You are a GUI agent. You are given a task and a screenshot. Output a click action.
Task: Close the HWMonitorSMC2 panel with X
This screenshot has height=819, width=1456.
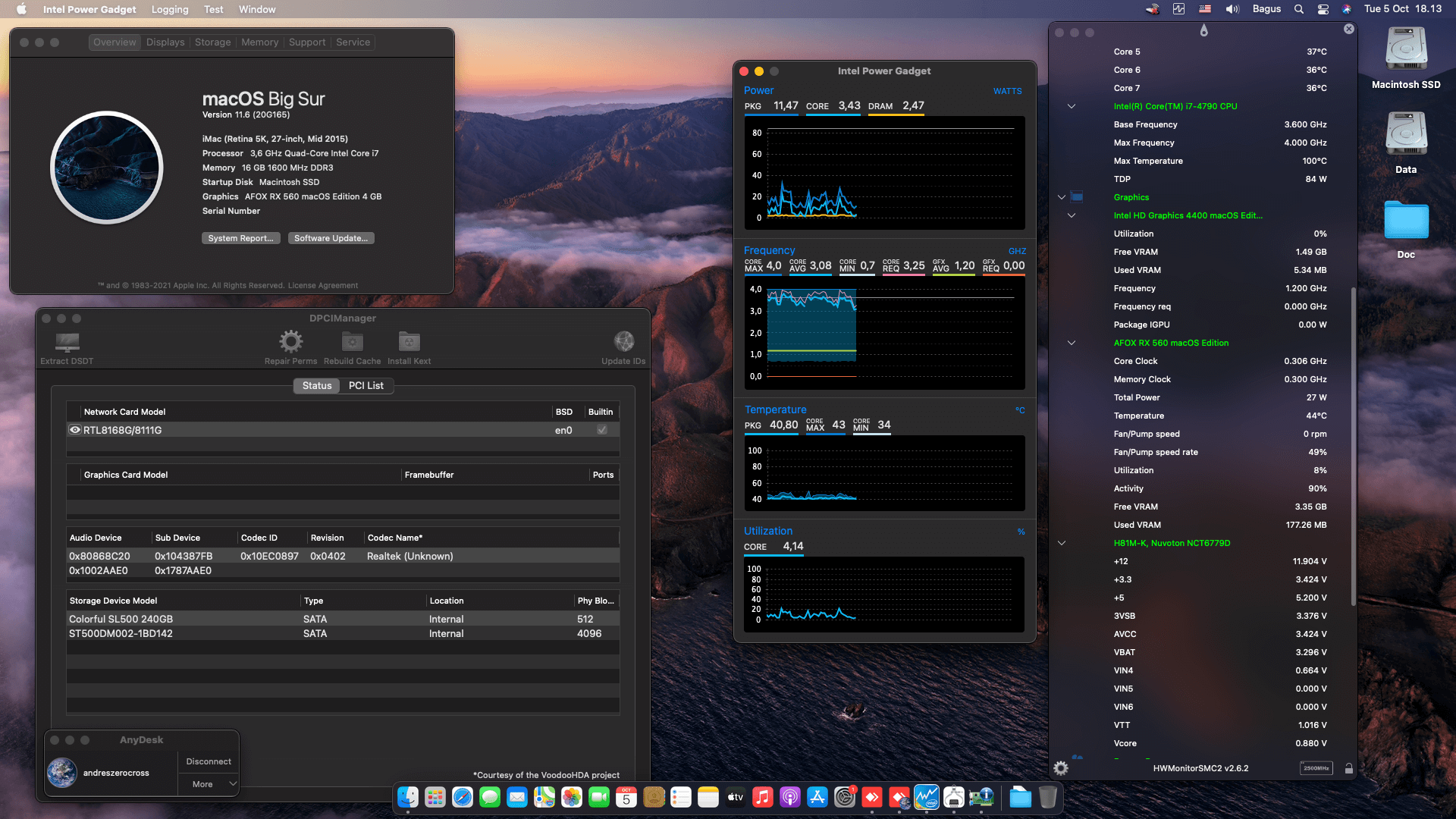coord(1348,29)
